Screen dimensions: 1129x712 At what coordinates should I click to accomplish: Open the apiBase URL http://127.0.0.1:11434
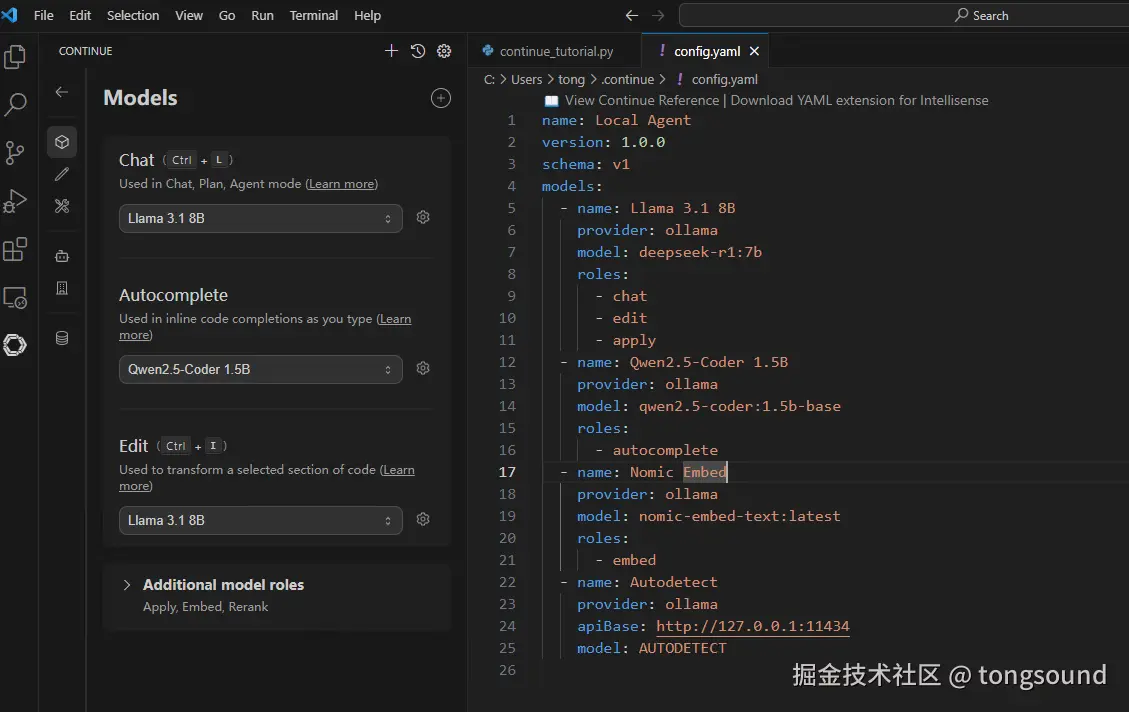[752, 626]
